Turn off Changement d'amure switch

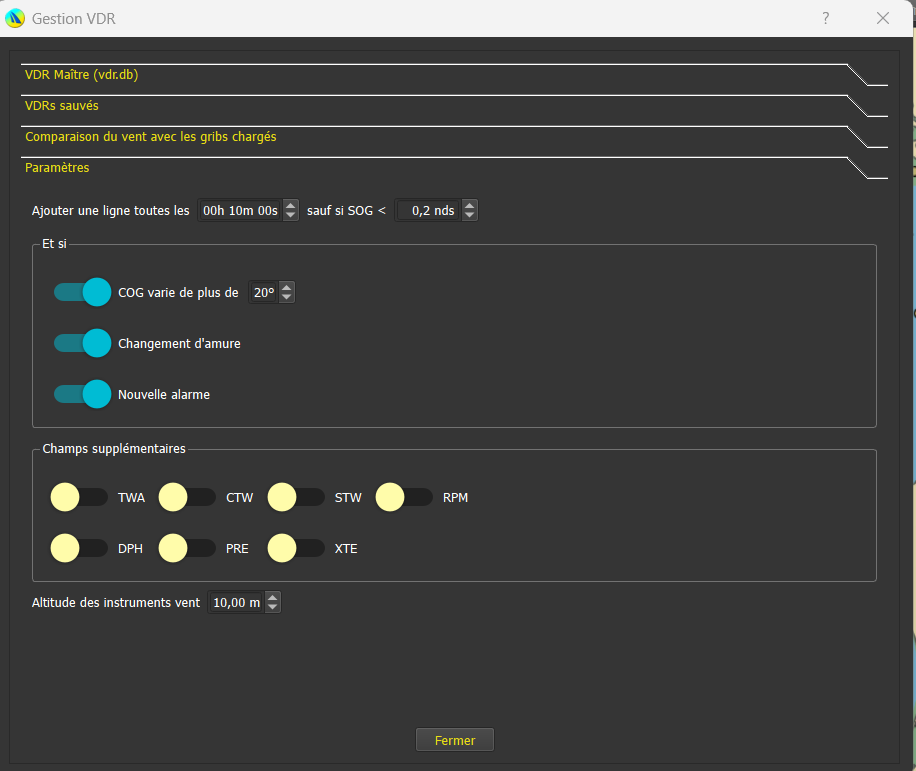point(82,343)
